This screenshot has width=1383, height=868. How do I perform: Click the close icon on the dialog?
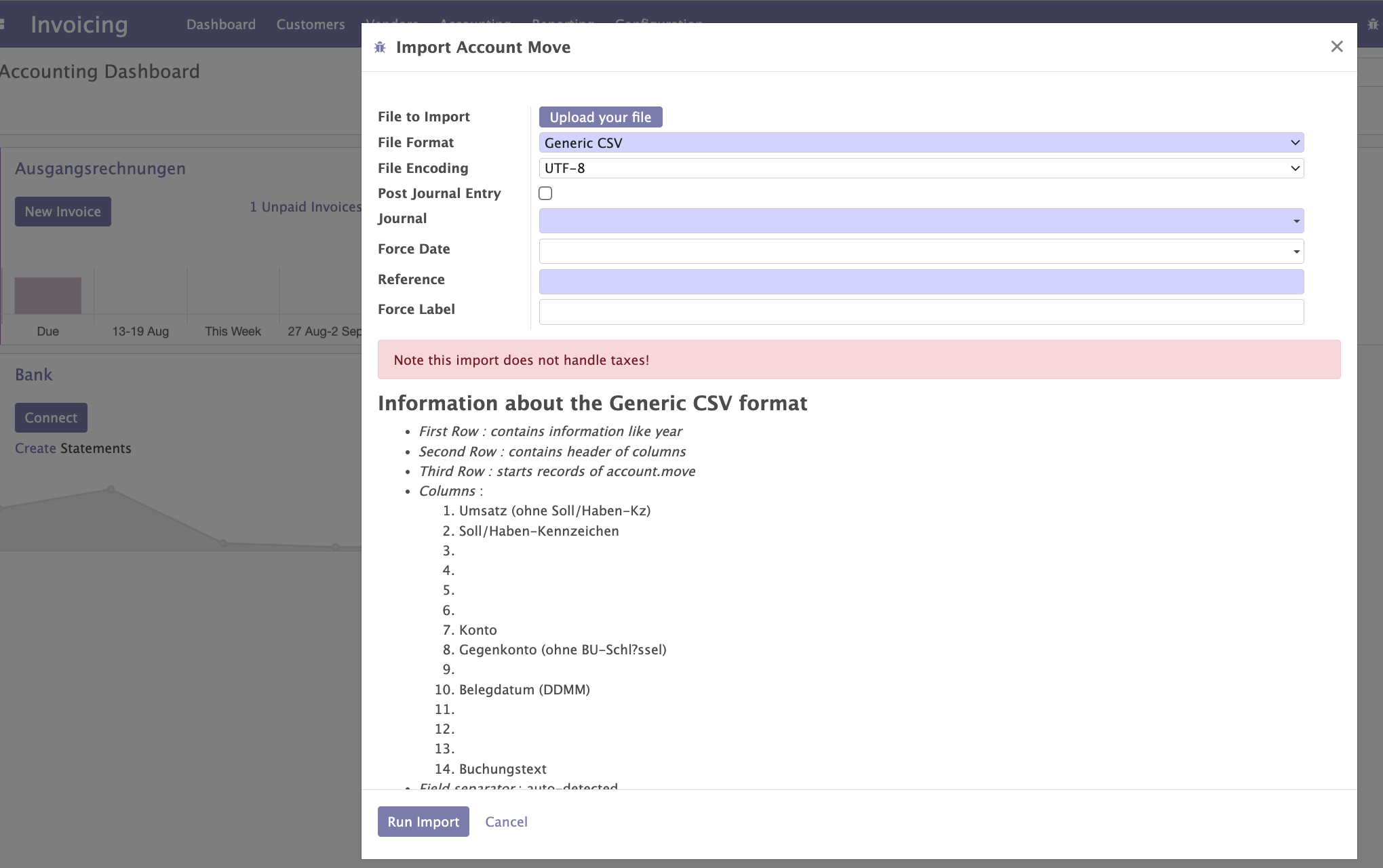click(x=1337, y=46)
